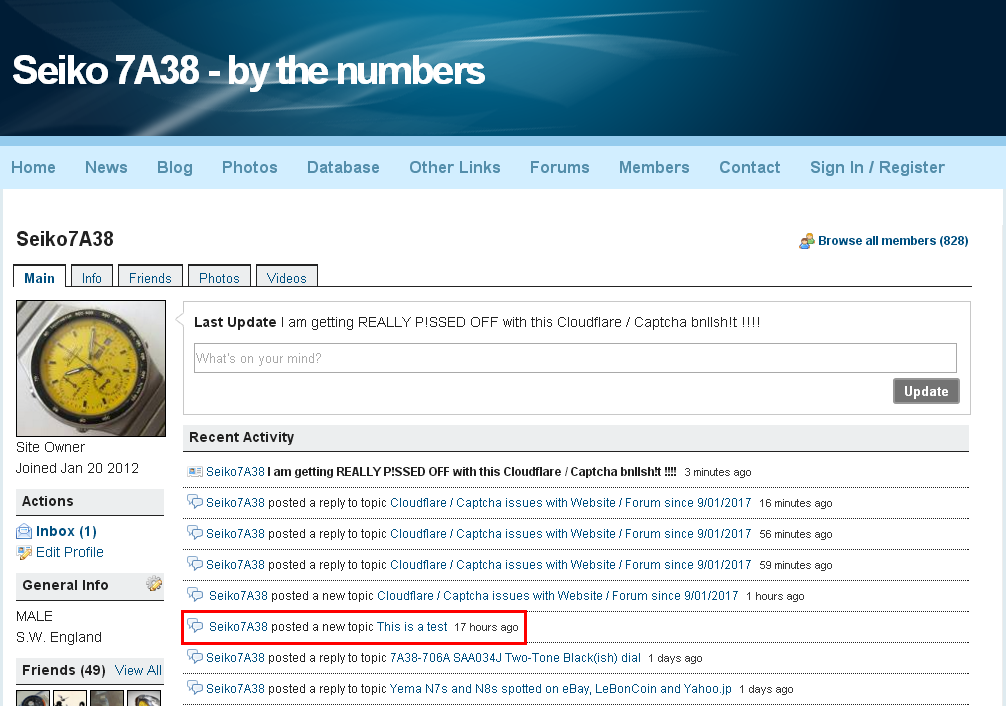Click status update icon in first activity row
Viewport: 1006px width, 706px height.
point(195,472)
